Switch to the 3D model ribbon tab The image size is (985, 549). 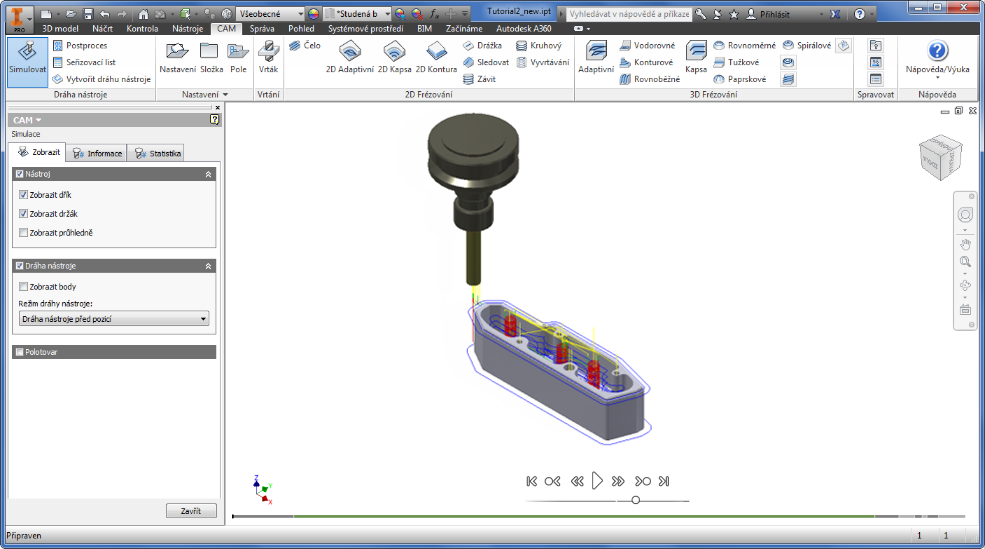[60, 28]
